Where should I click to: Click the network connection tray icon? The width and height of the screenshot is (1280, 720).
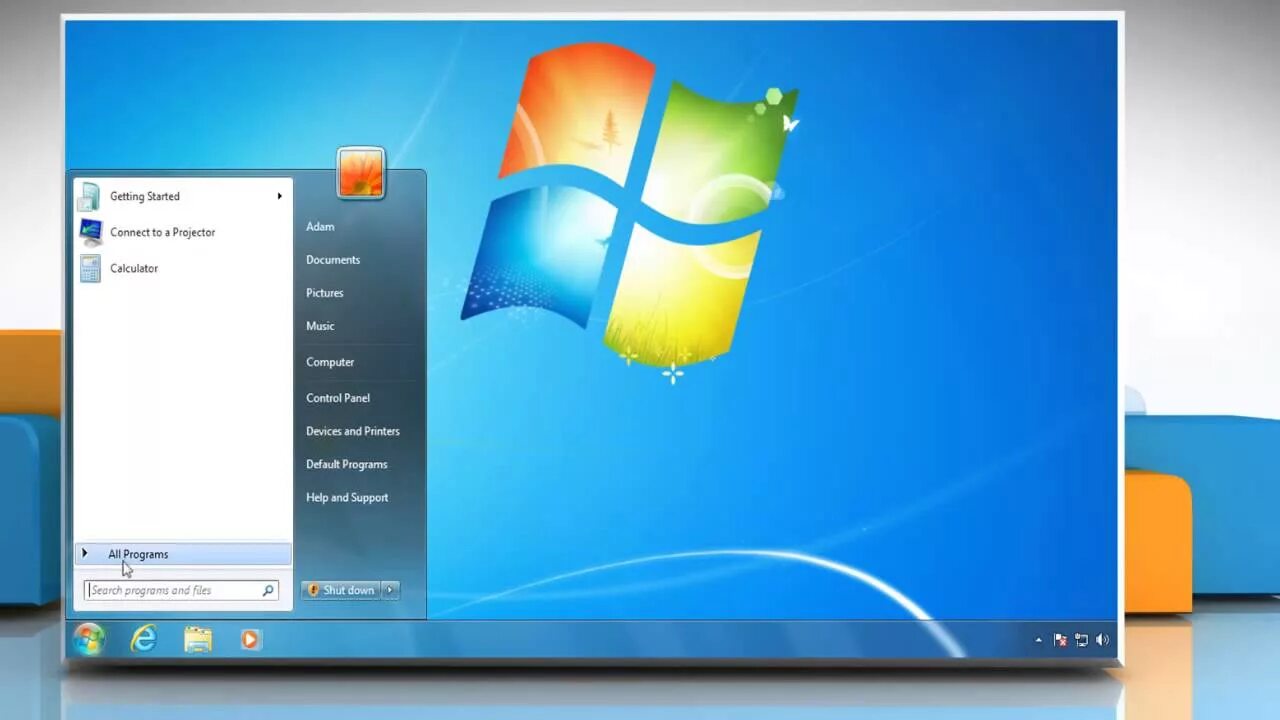point(1081,640)
